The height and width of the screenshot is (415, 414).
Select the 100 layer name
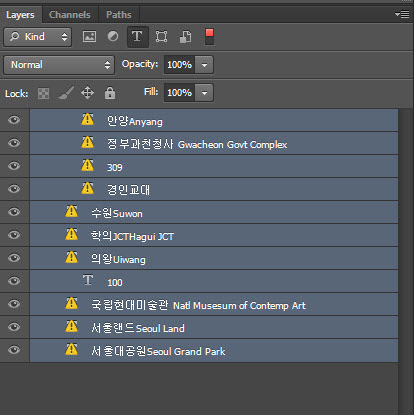point(115,282)
